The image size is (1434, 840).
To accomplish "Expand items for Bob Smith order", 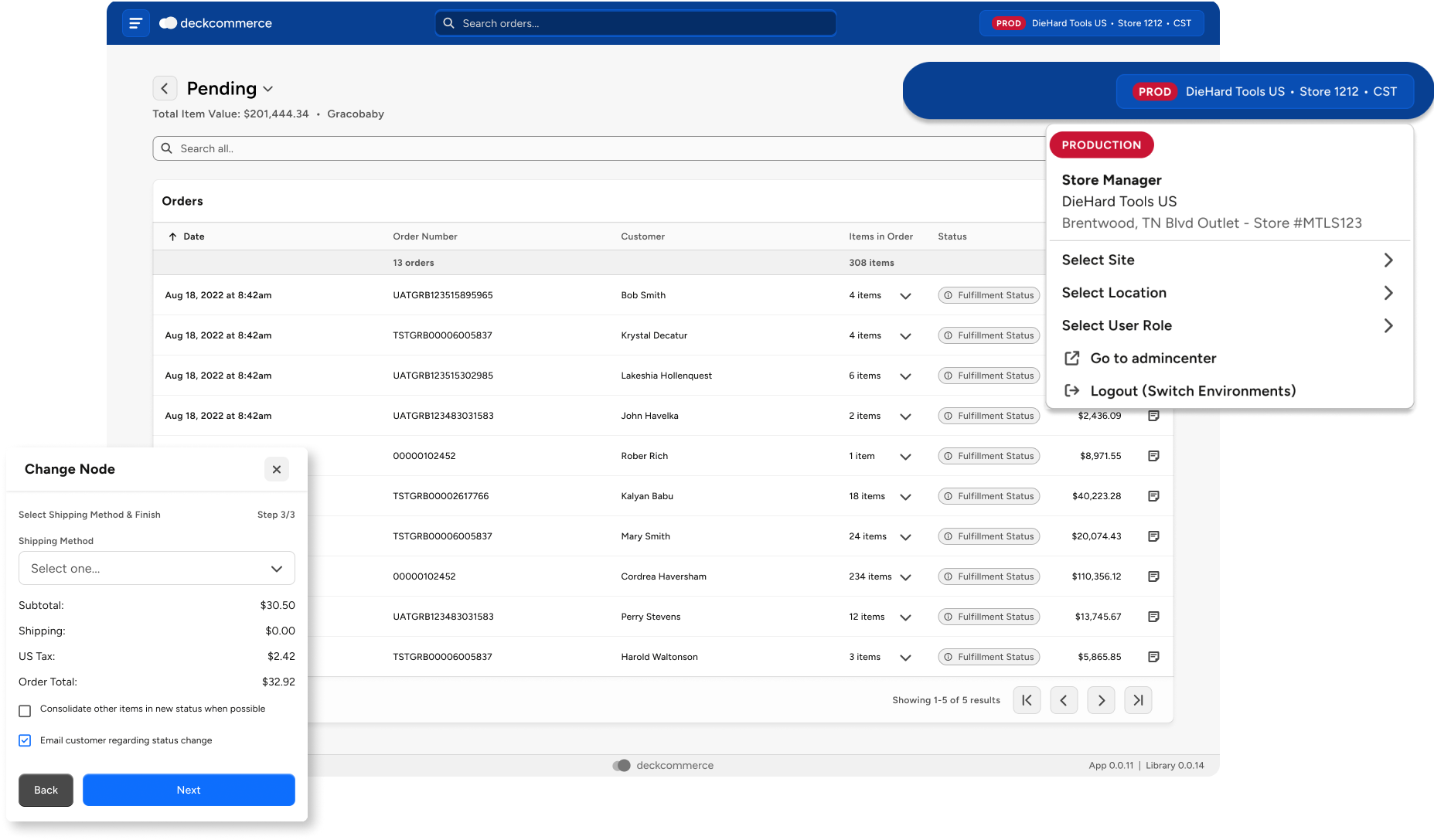I will click(905, 296).
